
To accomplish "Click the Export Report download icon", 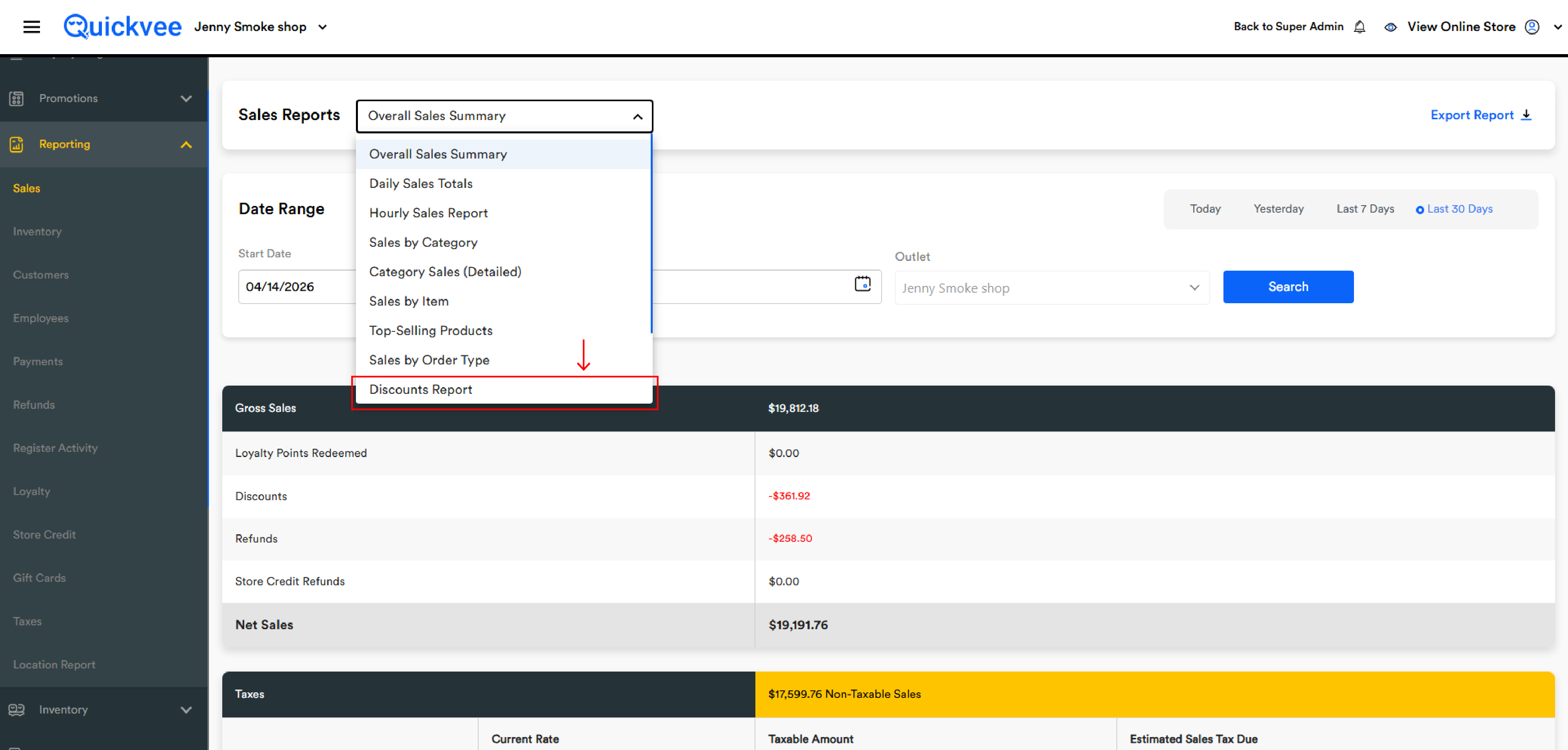I will (x=1526, y=115).
